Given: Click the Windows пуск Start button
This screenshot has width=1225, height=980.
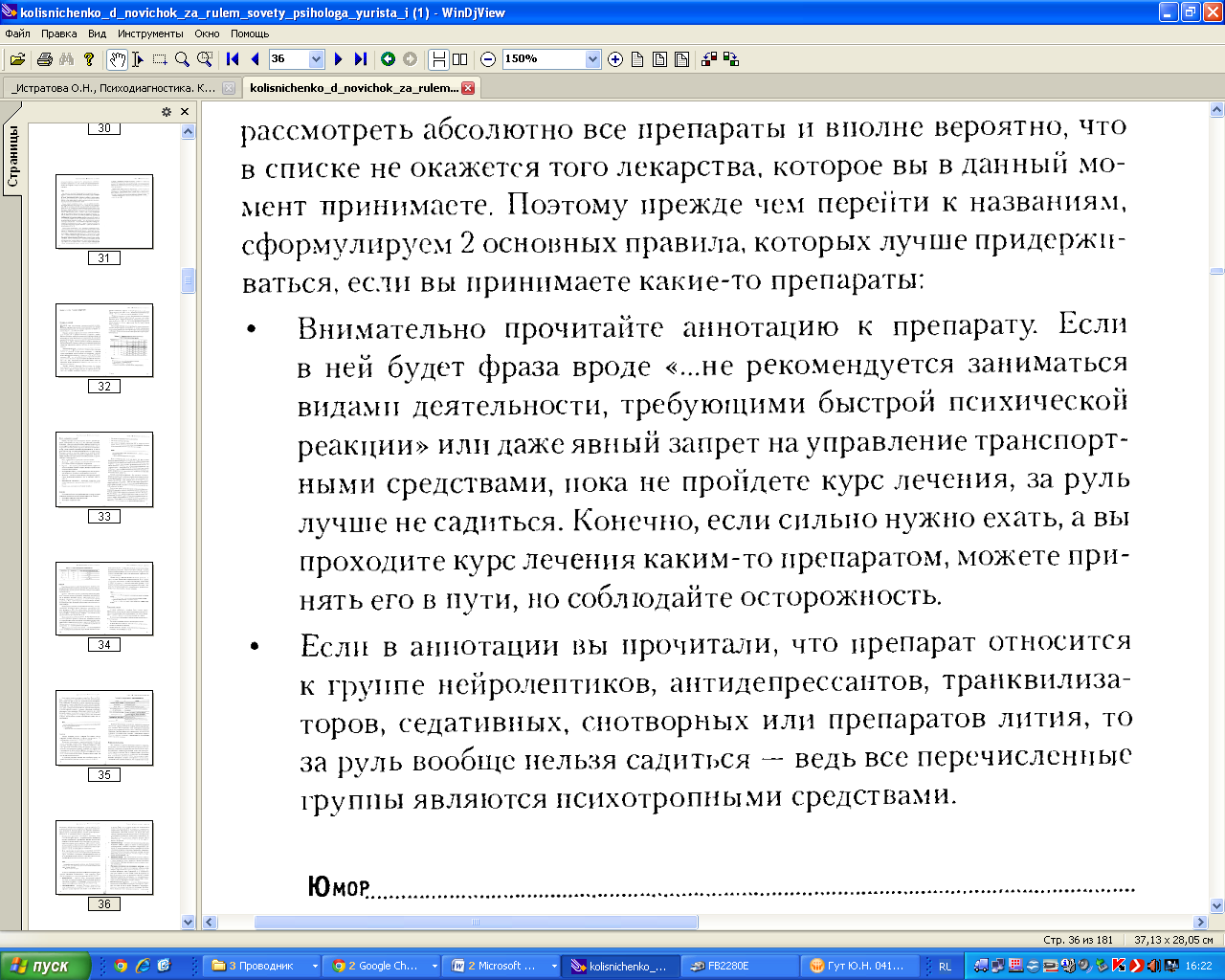Looking at the screenshot, I should tap(46, 967).
